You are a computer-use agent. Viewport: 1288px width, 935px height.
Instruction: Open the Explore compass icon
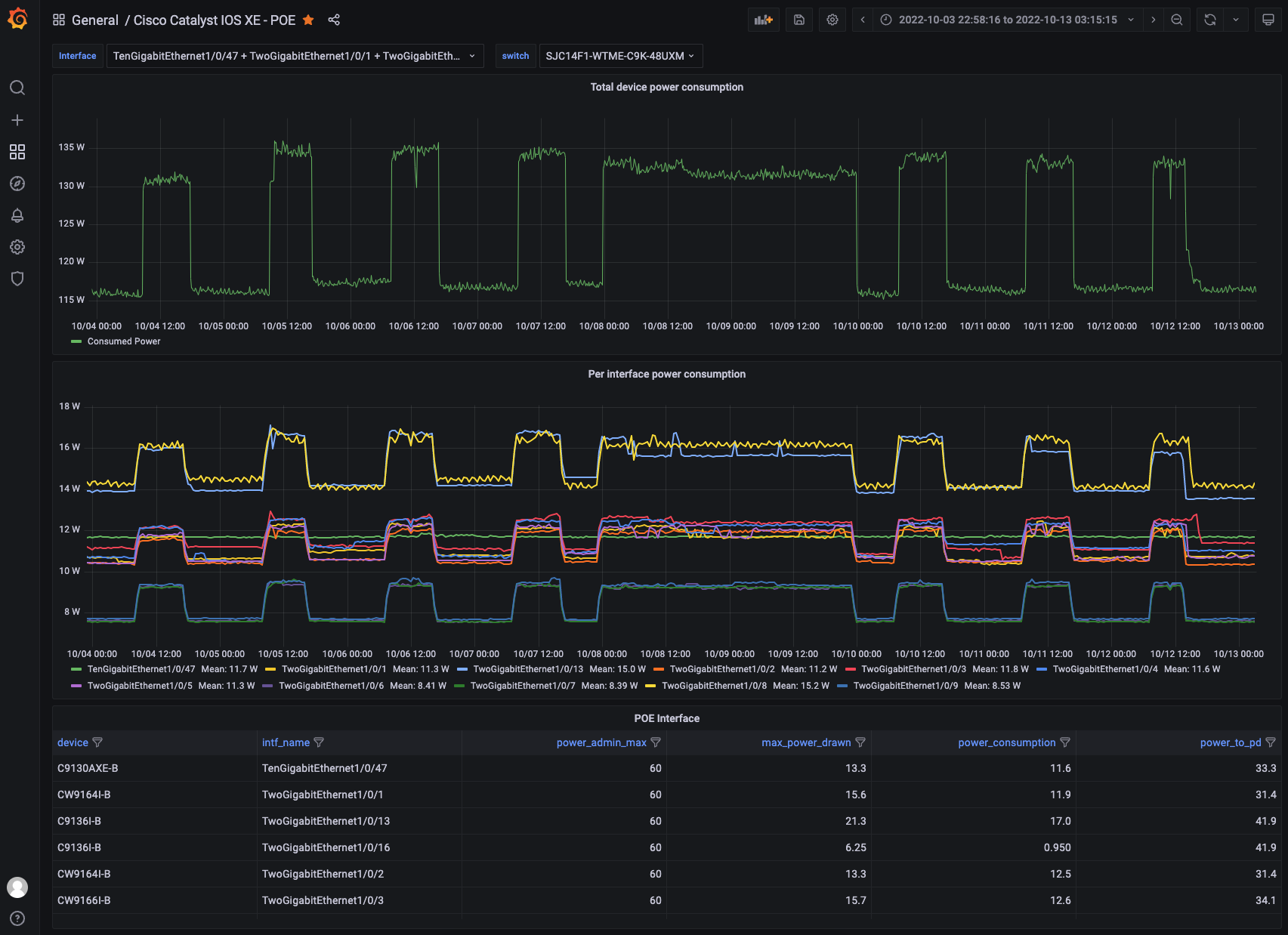17,184
